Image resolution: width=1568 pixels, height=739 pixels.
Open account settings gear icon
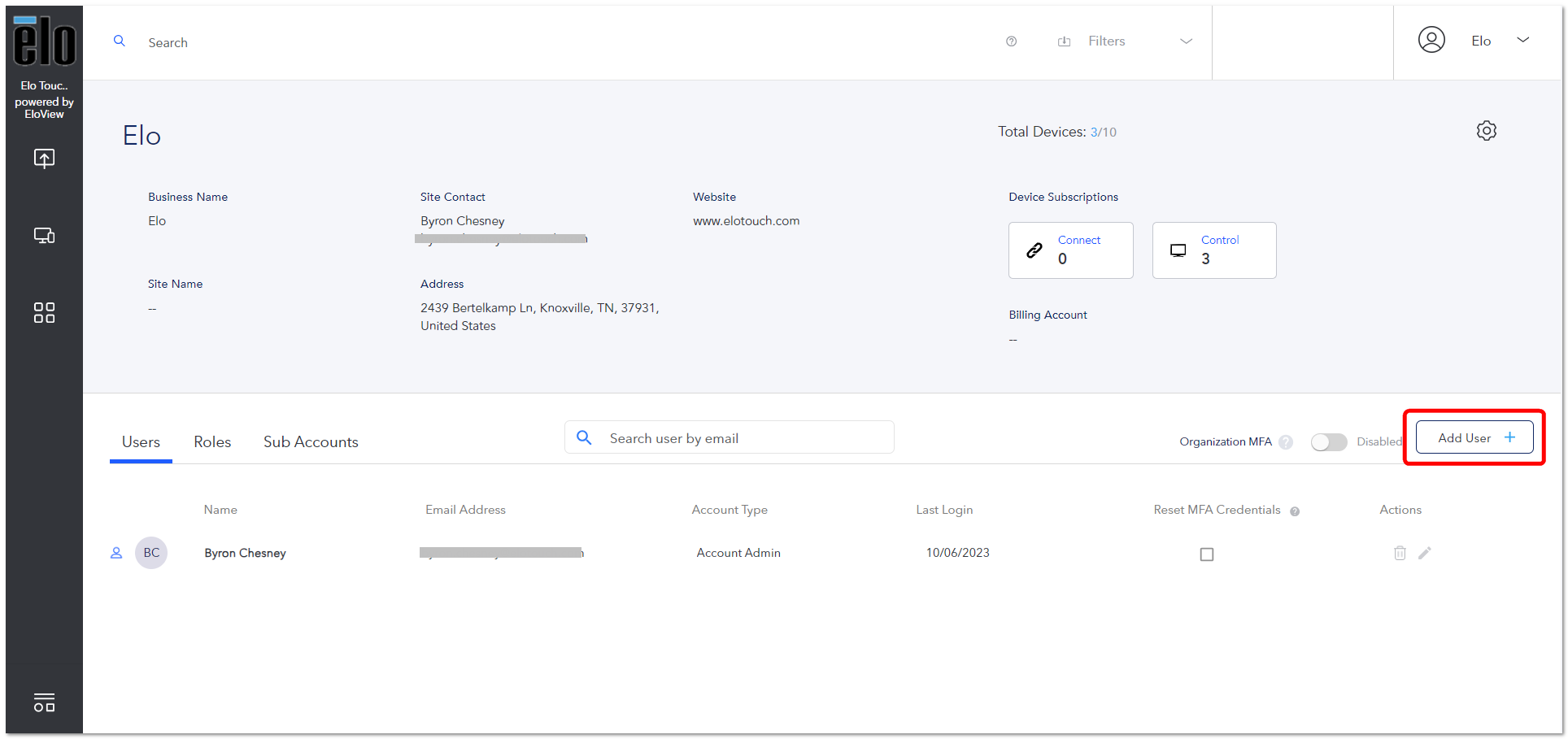point(1486,131)
